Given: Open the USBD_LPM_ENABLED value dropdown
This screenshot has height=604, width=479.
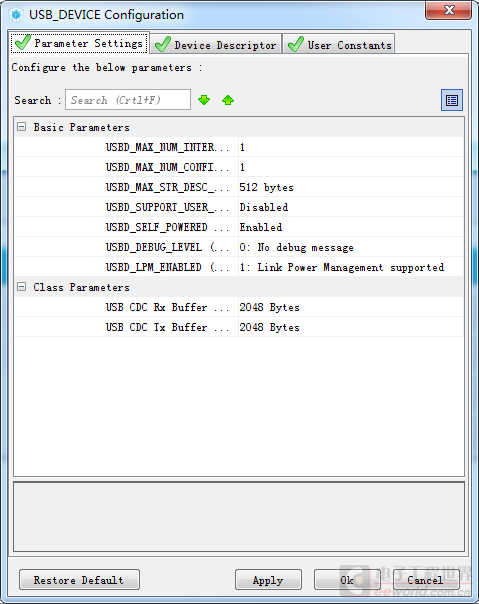Looking at the screenshot, I should pos(351,267).
